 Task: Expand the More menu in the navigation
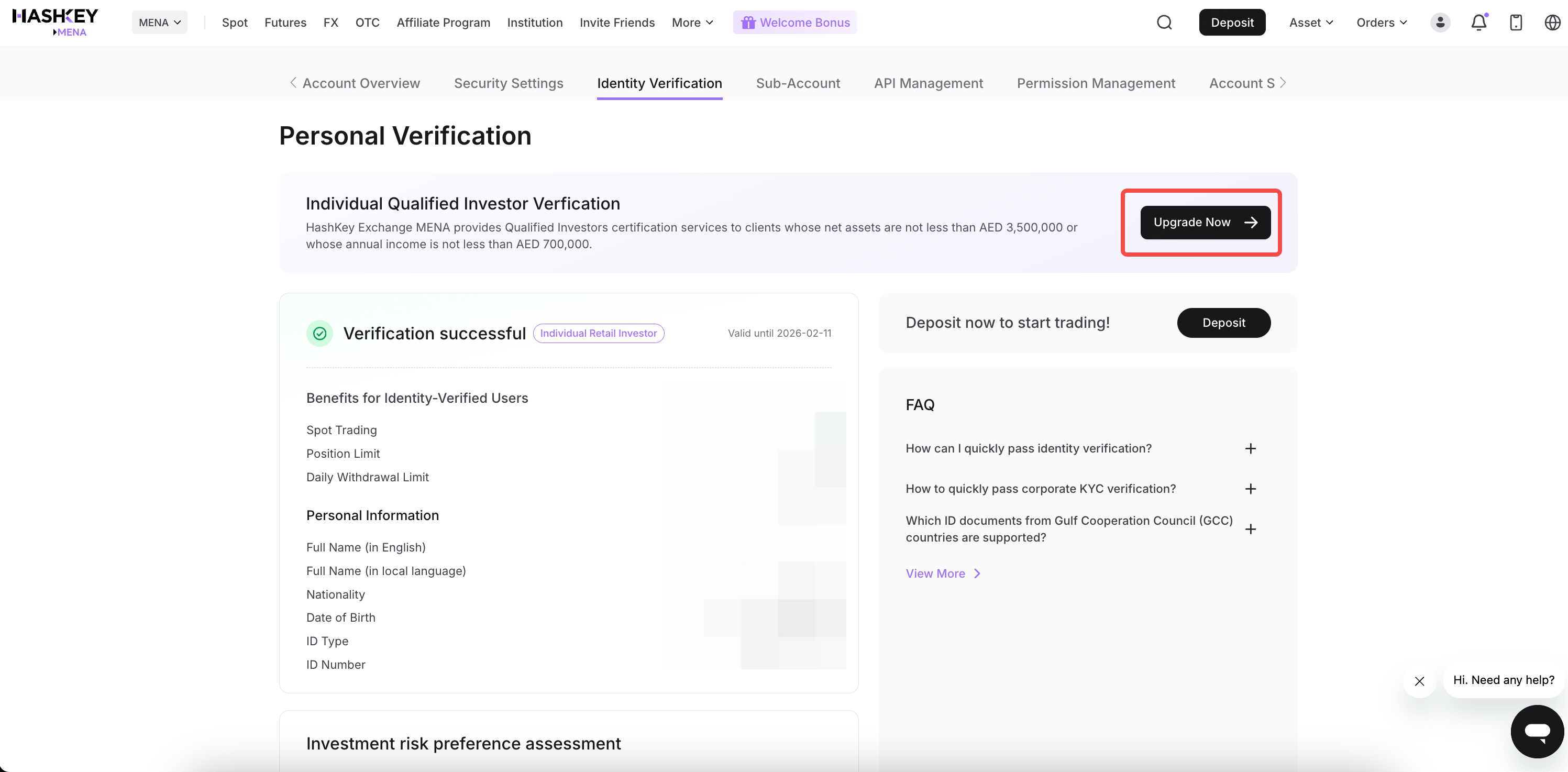[692, 23]
